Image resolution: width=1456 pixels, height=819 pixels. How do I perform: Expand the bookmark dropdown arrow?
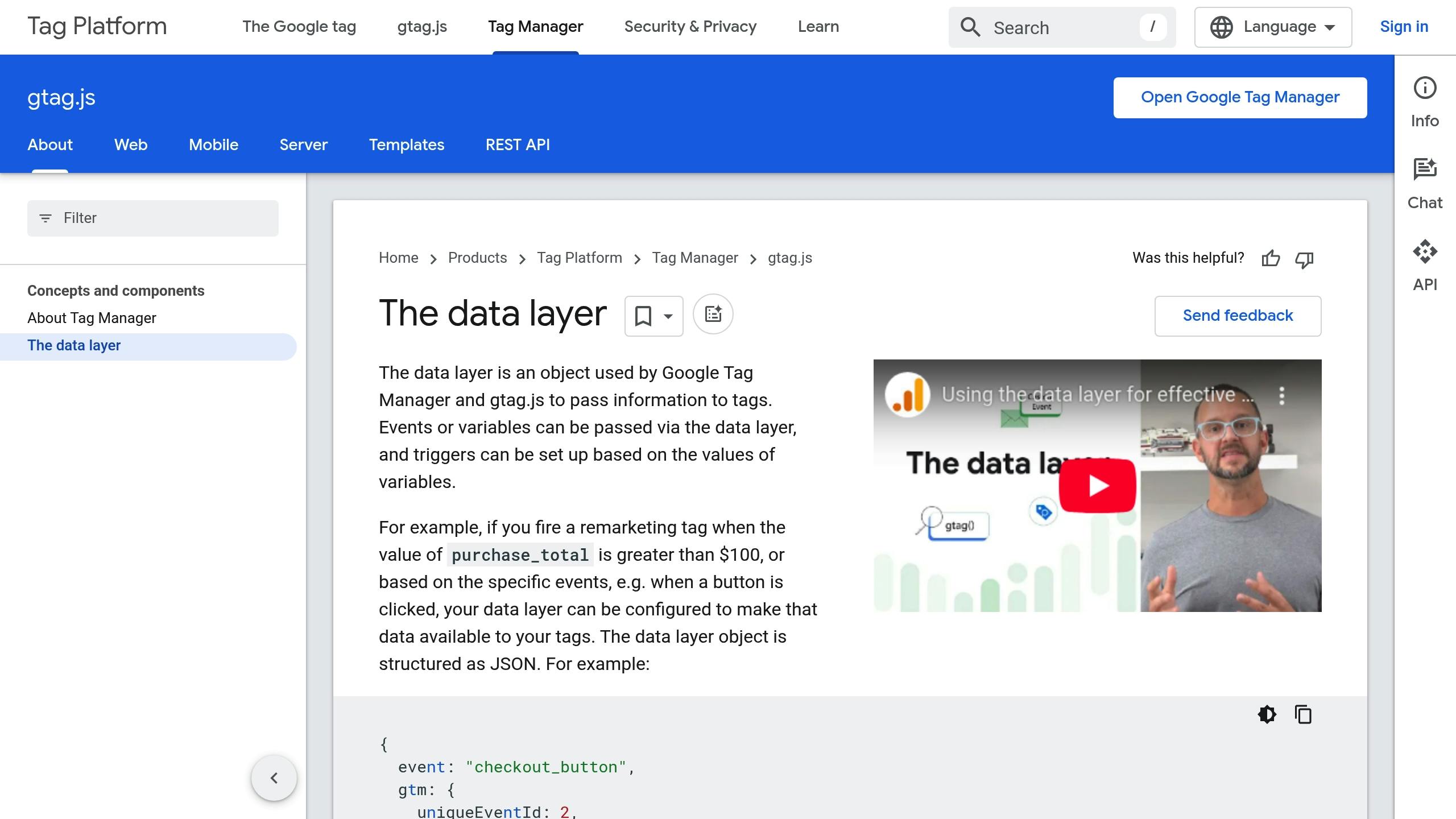click(x=668, y=316)
